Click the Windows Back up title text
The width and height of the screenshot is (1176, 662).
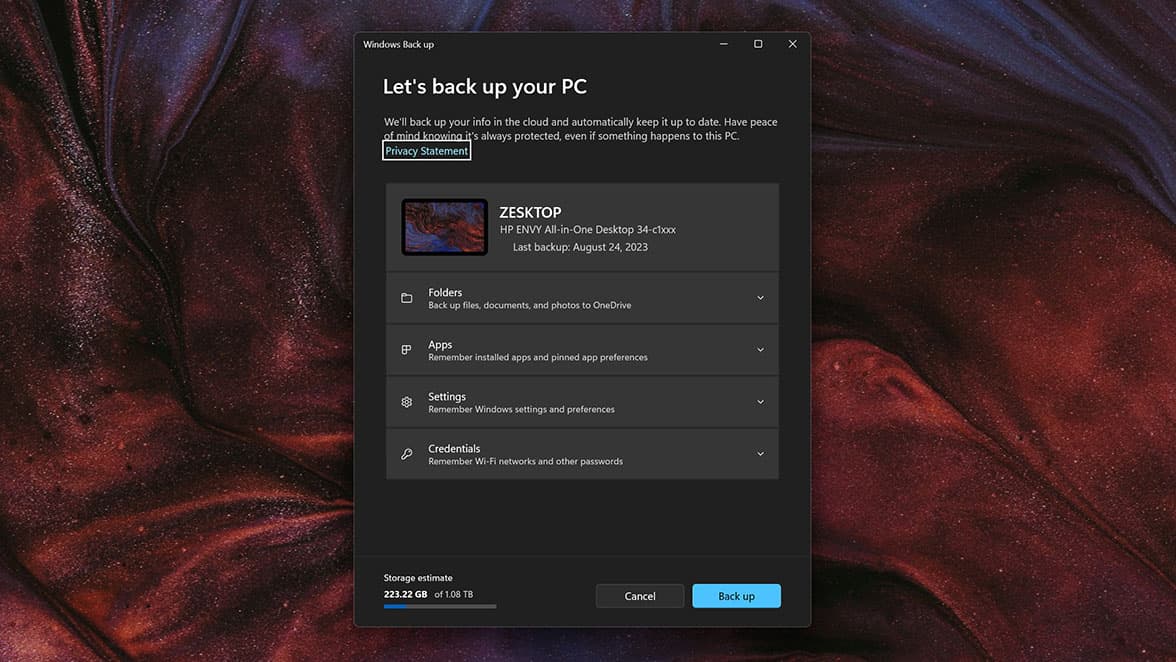pyautogui.click(x=399, y=44)
